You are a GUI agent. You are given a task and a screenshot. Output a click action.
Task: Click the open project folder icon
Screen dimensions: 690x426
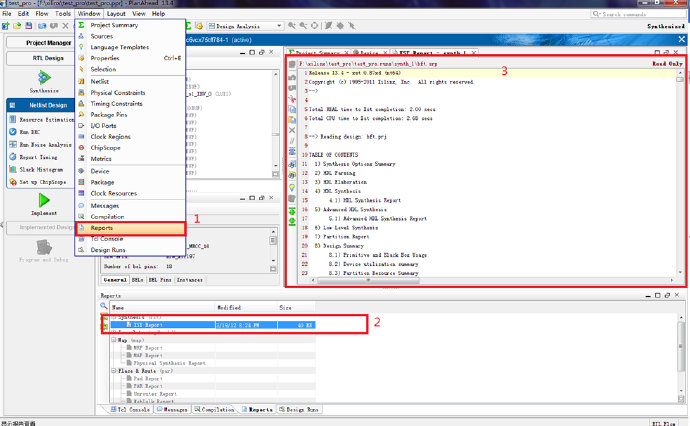(x=17, y=26)
